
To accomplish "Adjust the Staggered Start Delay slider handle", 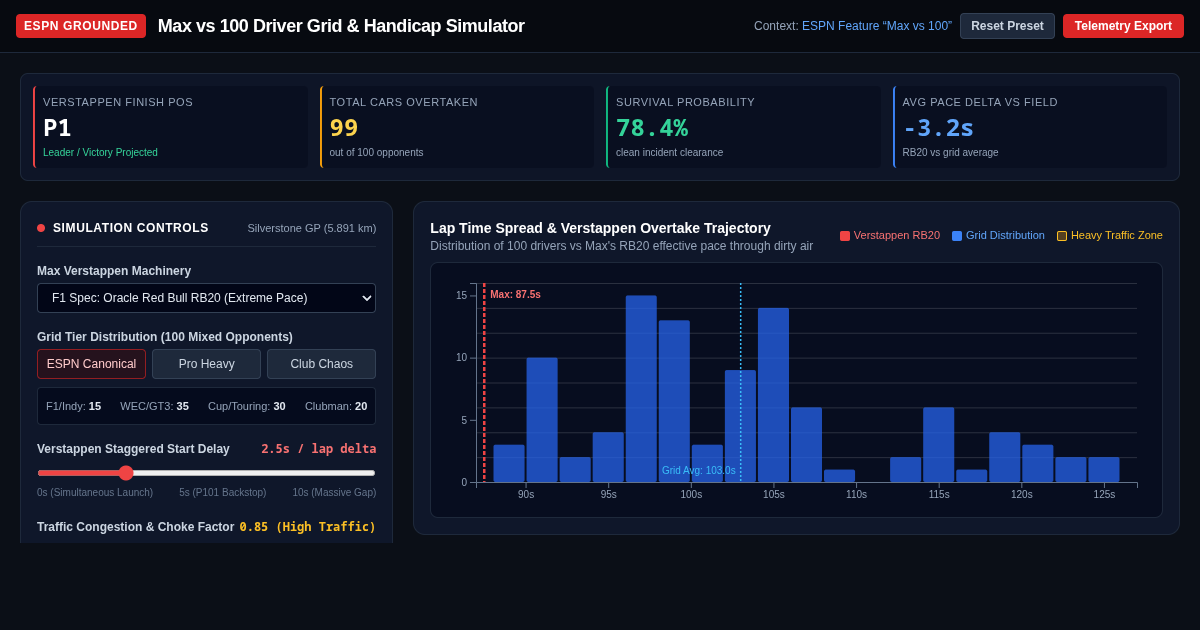I will tap(126, 473).
